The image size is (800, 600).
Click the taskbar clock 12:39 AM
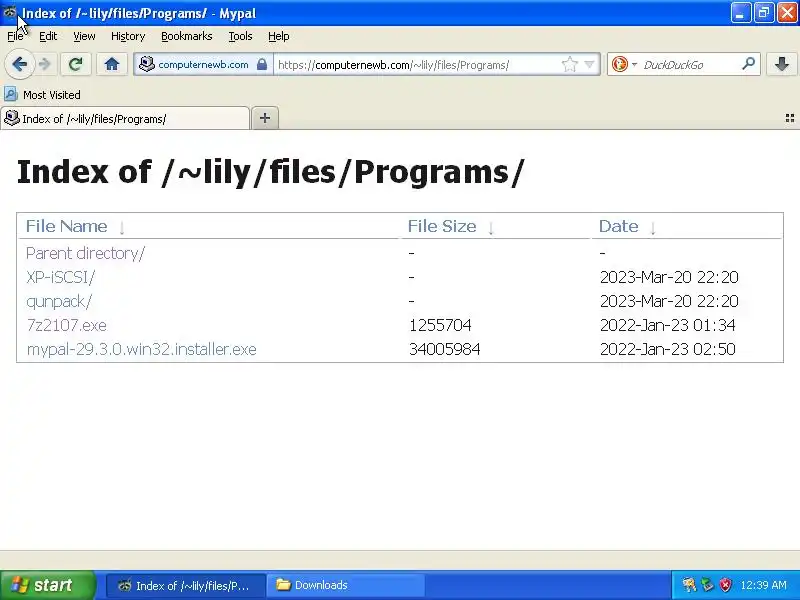coord(763,585)
